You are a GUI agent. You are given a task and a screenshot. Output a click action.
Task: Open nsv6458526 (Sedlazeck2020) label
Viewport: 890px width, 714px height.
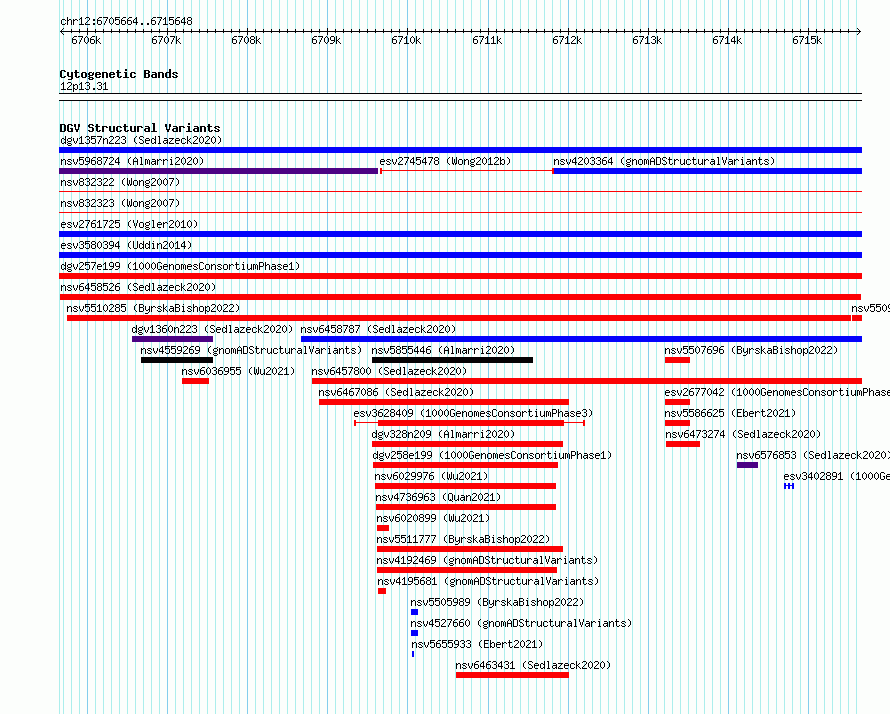point(138,287)
